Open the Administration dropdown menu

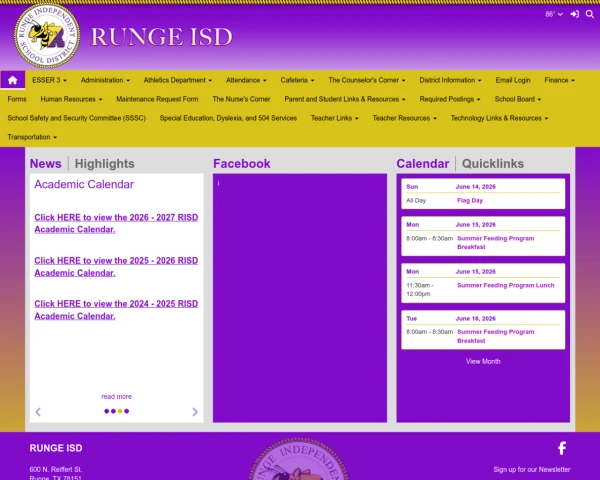[105, 80]
